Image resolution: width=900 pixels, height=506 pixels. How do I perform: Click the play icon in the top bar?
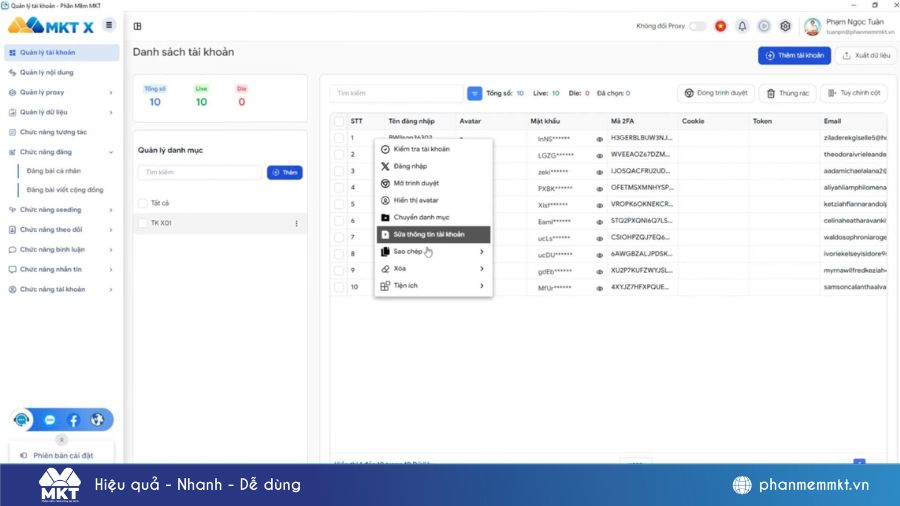point(764,26)
